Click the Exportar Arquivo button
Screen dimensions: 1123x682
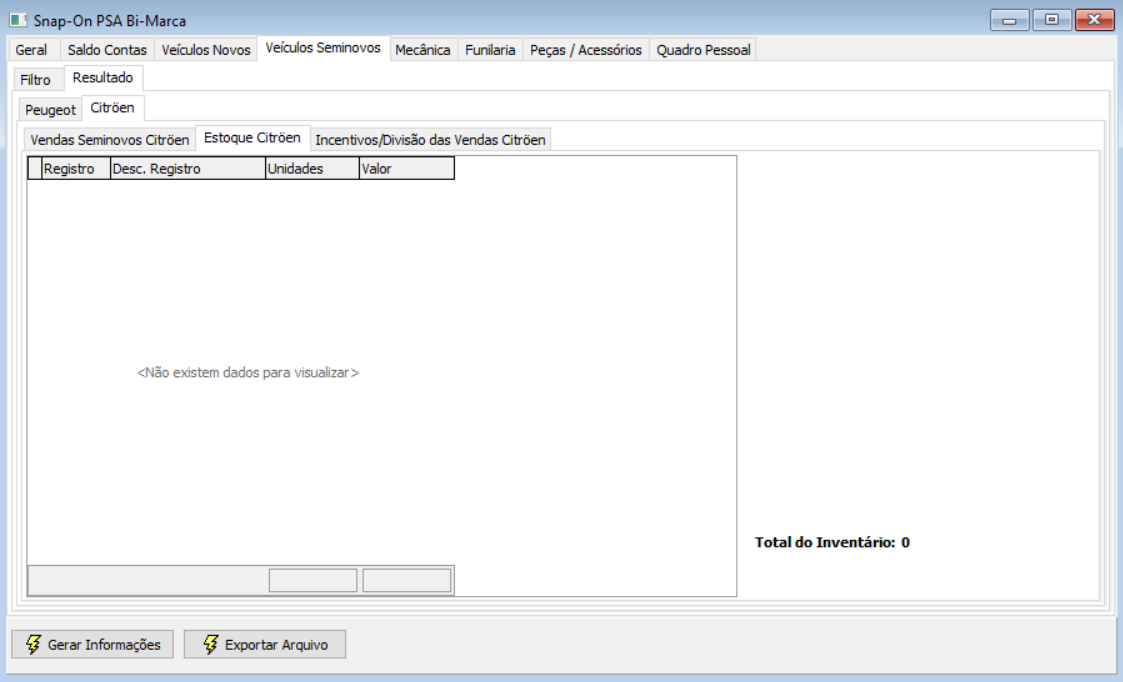tap(265, 644)
